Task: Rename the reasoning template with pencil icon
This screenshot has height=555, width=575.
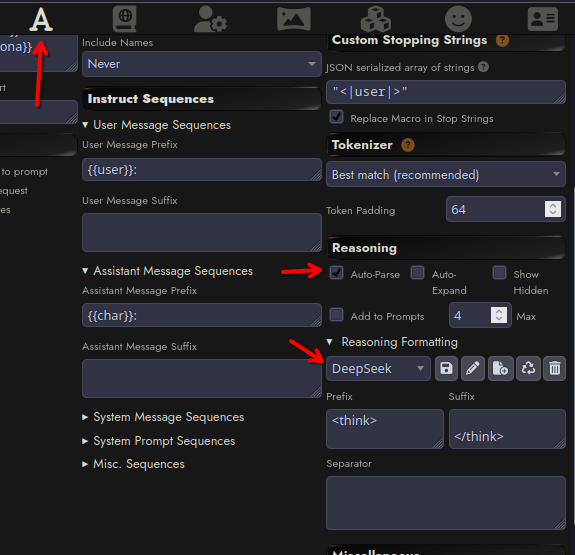Action: [x=473, y=368]
